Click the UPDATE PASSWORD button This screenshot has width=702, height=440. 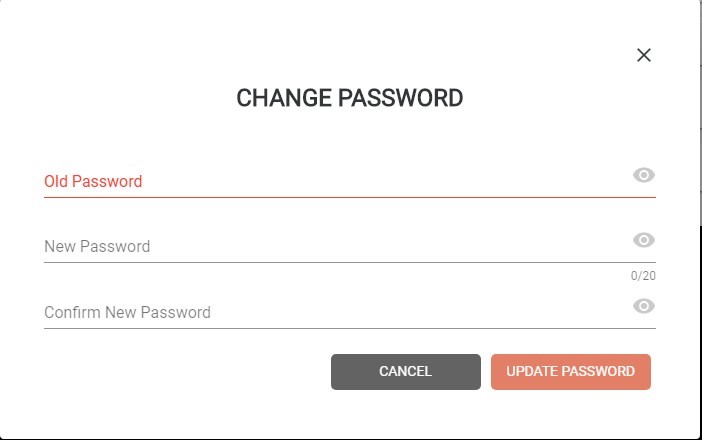coord(570,372)
